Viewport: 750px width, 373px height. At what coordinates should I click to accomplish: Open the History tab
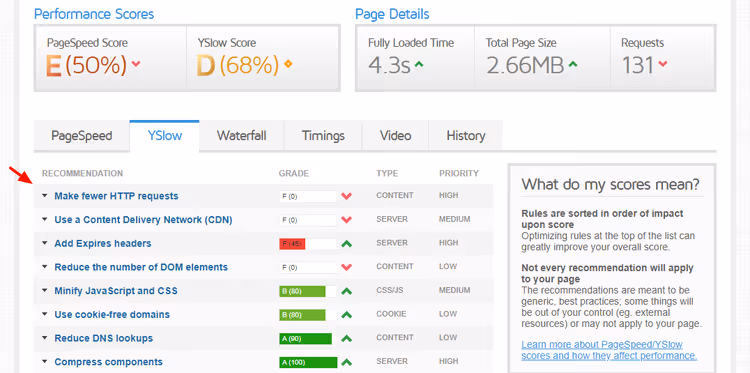click(x=466, y=136)
